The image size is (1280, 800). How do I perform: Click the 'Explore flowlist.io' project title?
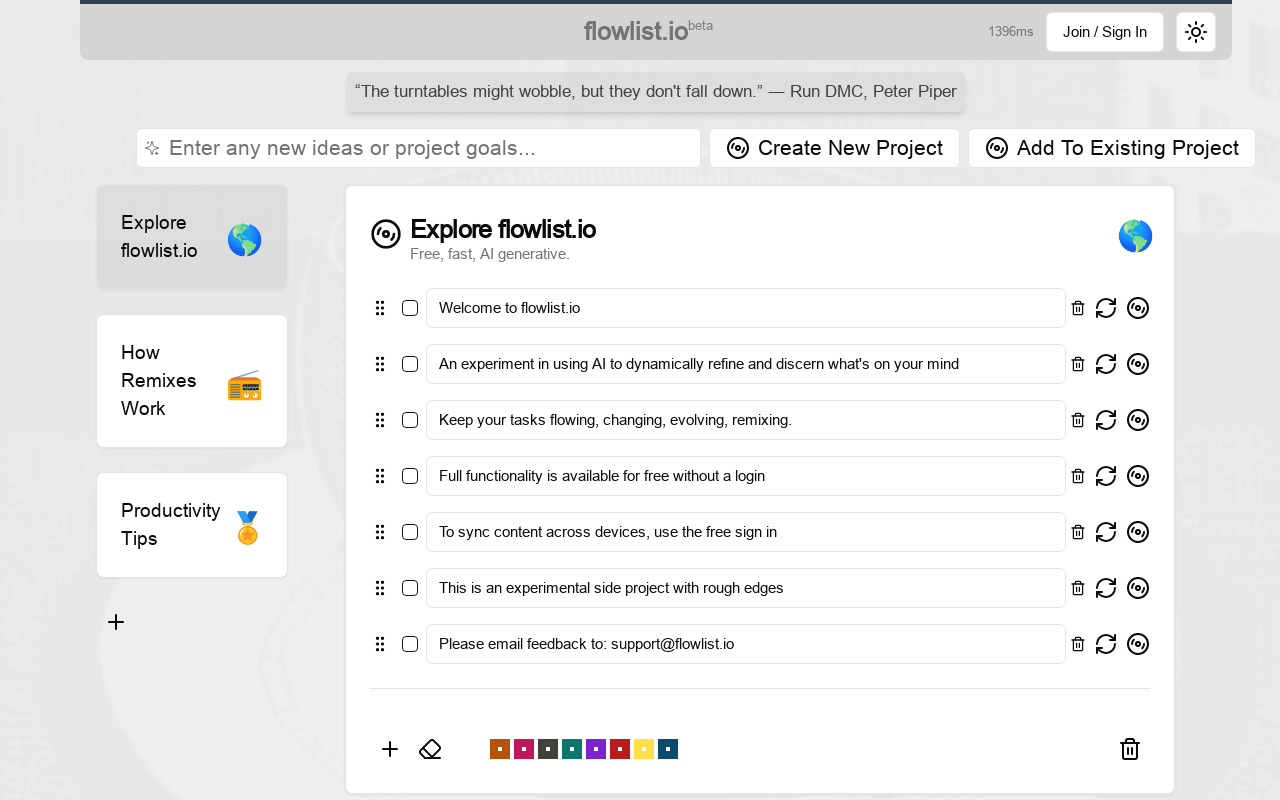pos(503,229)
